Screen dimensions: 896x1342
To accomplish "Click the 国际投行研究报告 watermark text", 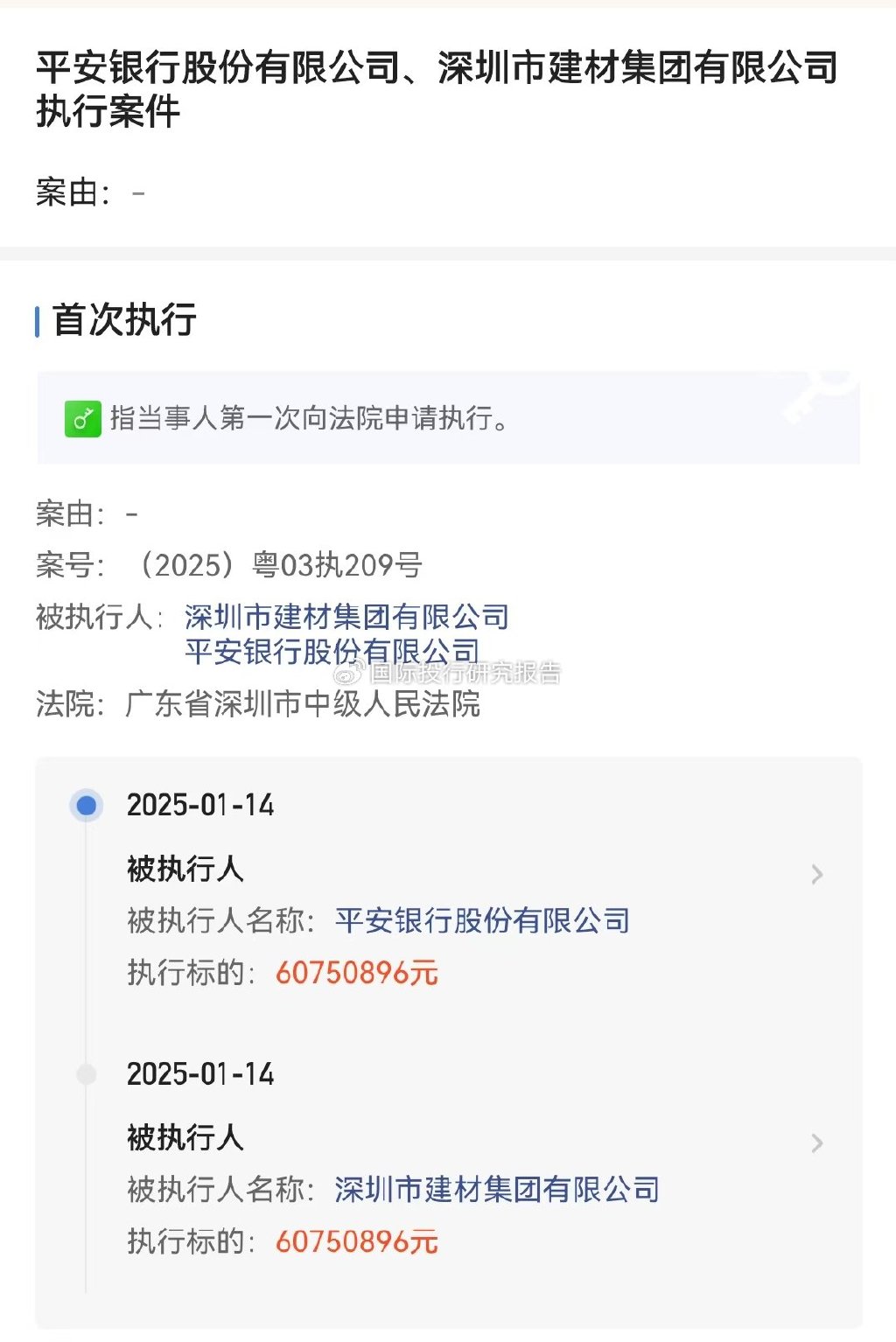I will 465,673.
